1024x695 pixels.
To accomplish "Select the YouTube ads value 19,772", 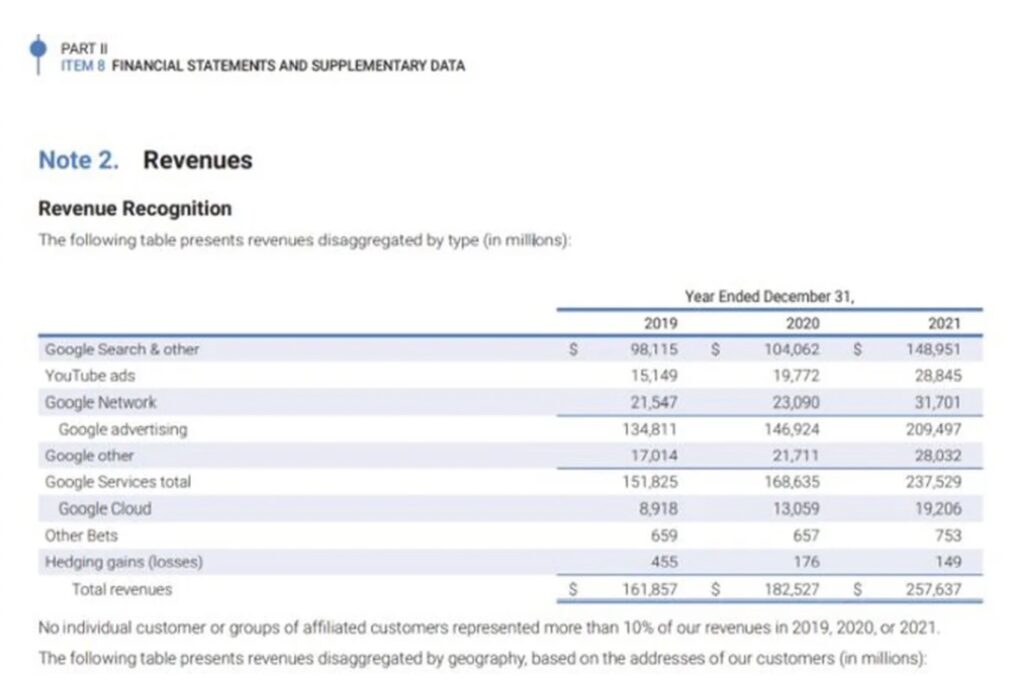I will coord(796,376).
